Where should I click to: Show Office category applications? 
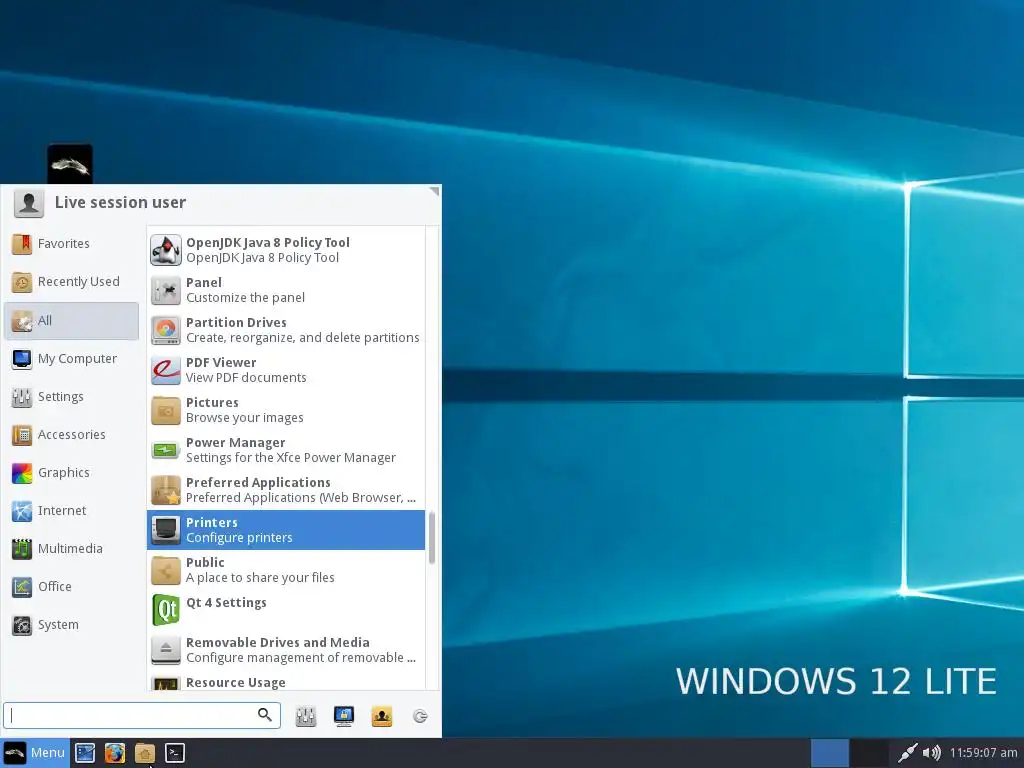coord(71,586)
